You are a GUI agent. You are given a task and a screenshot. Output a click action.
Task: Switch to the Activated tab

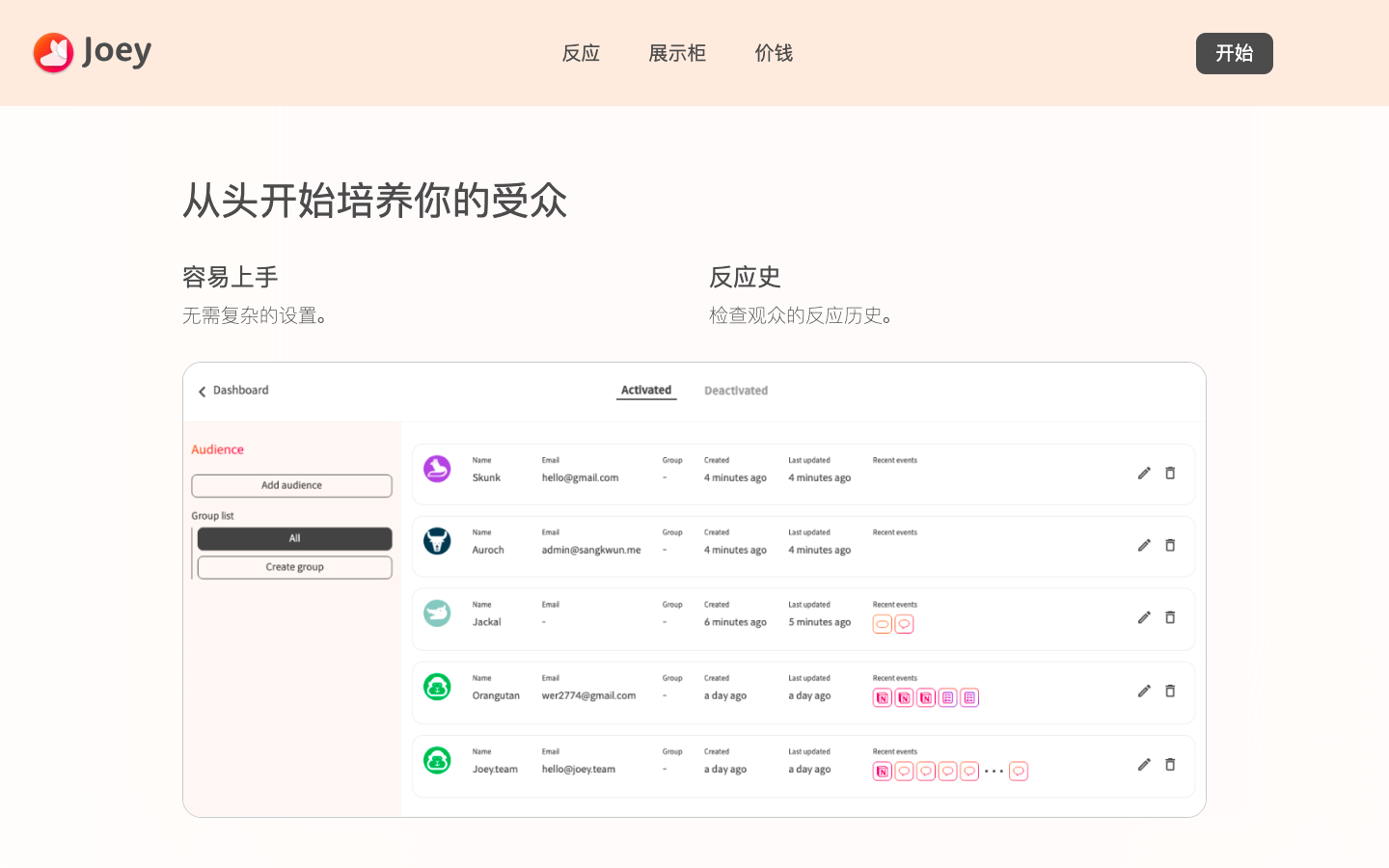646,391
